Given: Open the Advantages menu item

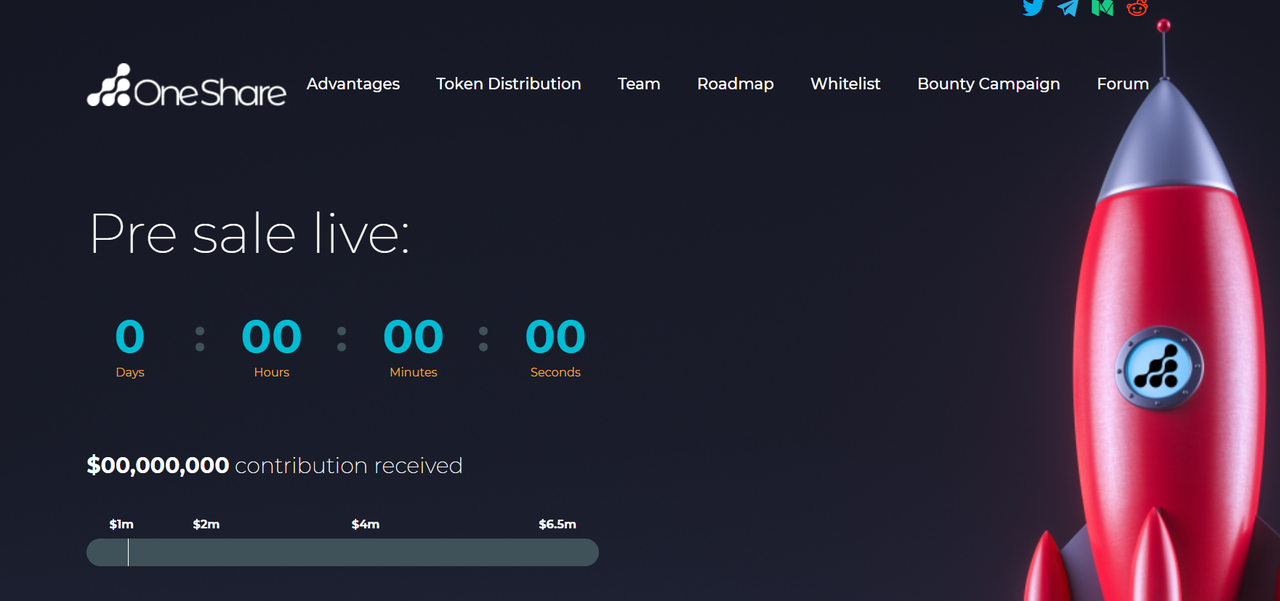Looking at the screenshot, I should point(353,84).
